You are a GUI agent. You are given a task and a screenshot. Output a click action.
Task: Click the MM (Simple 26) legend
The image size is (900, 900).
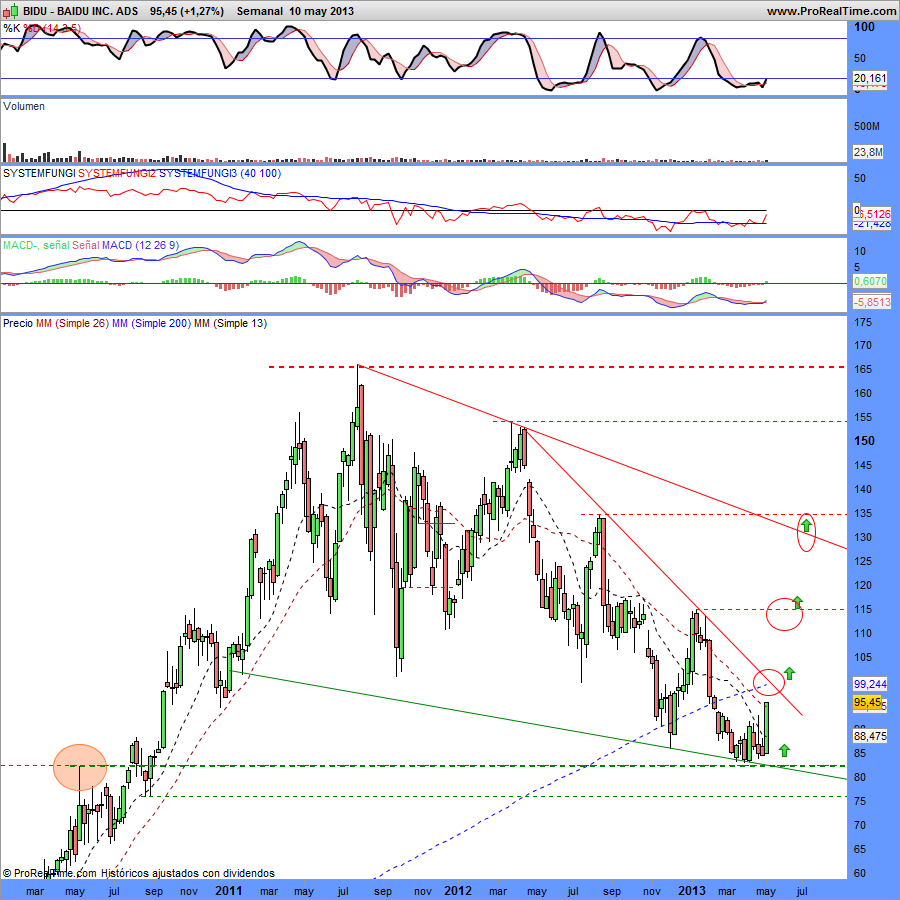[72, 323]
